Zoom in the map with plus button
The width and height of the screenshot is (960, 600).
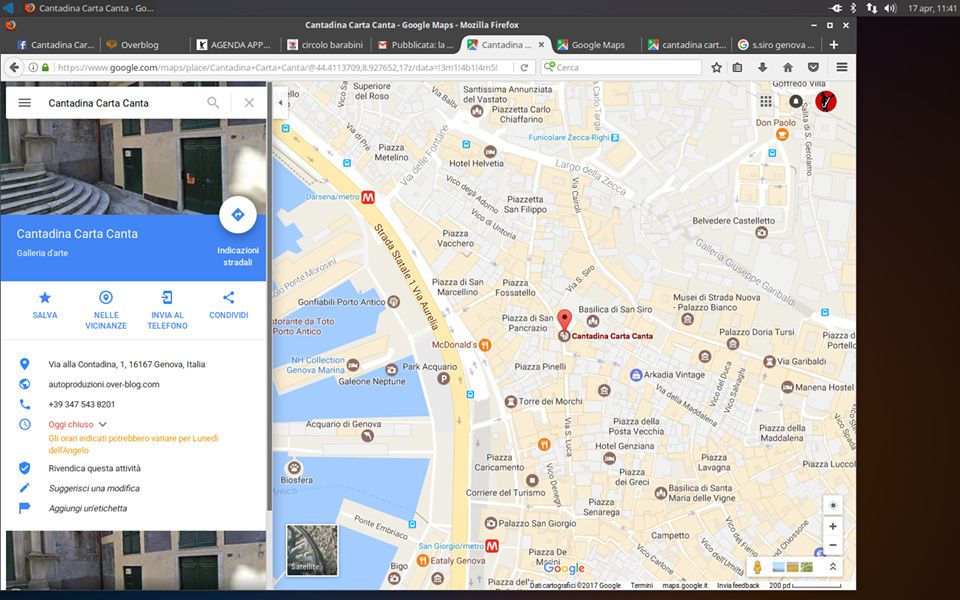(x=833, y=527)
